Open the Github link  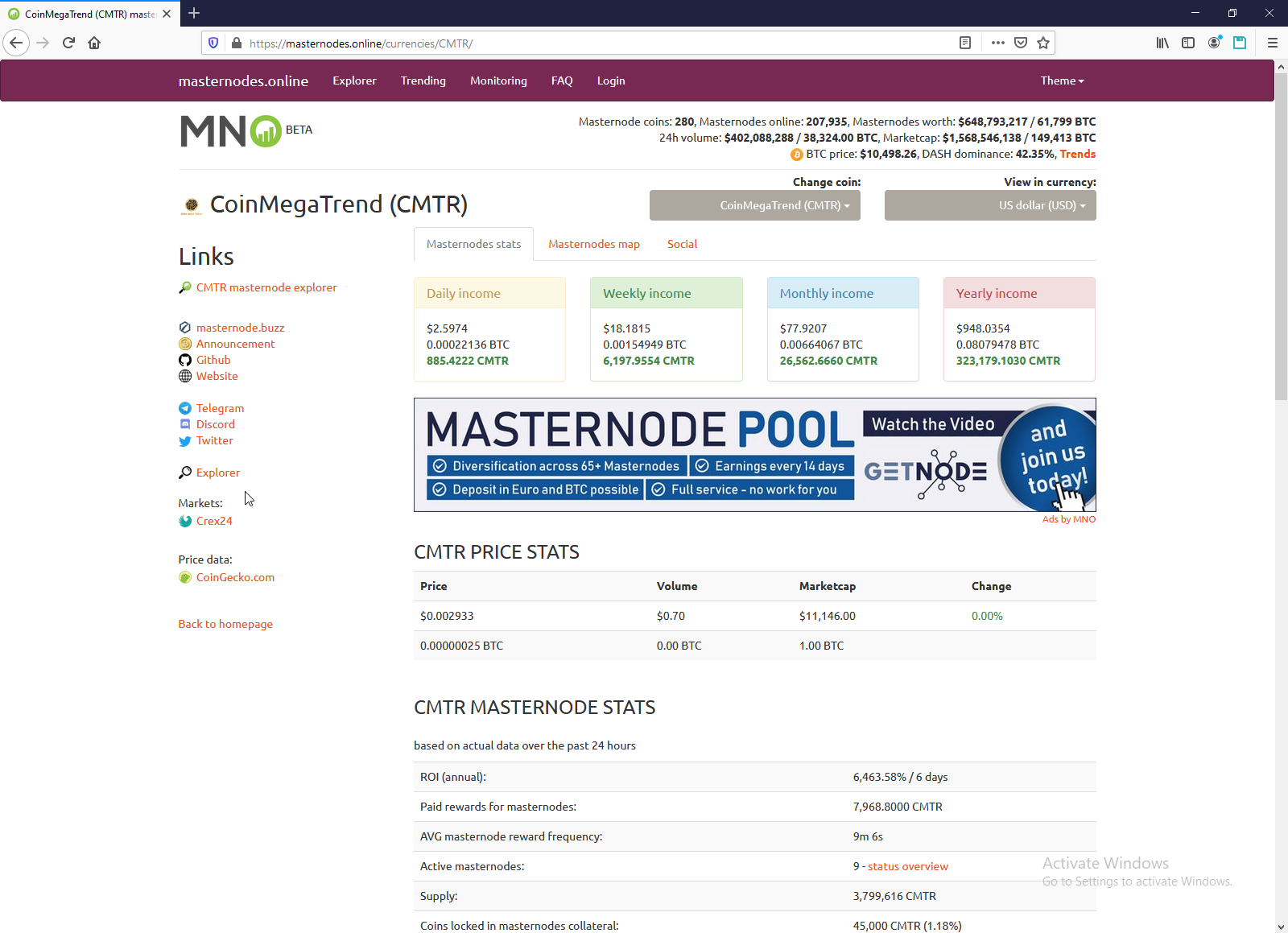[x=213, y=360]
